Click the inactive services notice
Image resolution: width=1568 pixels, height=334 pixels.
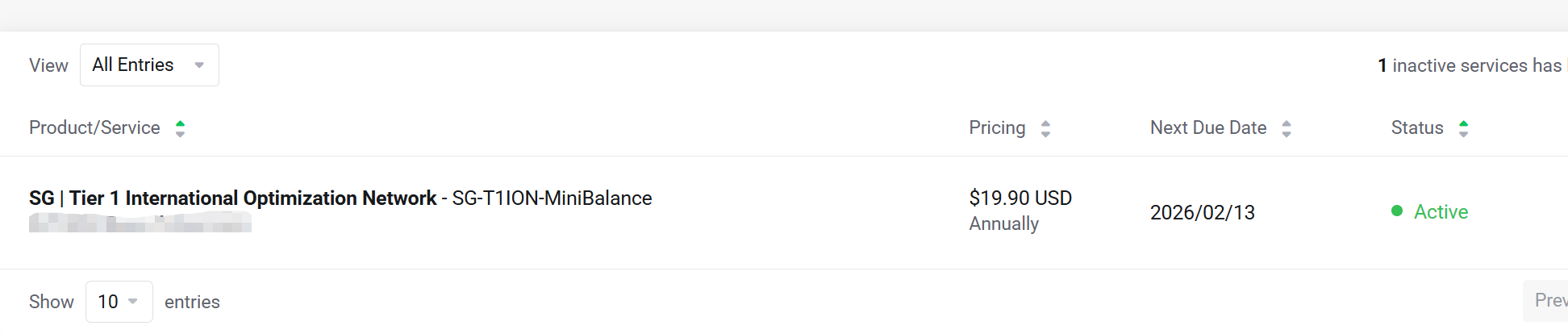pyautogui.click(x=1470, y=66)
